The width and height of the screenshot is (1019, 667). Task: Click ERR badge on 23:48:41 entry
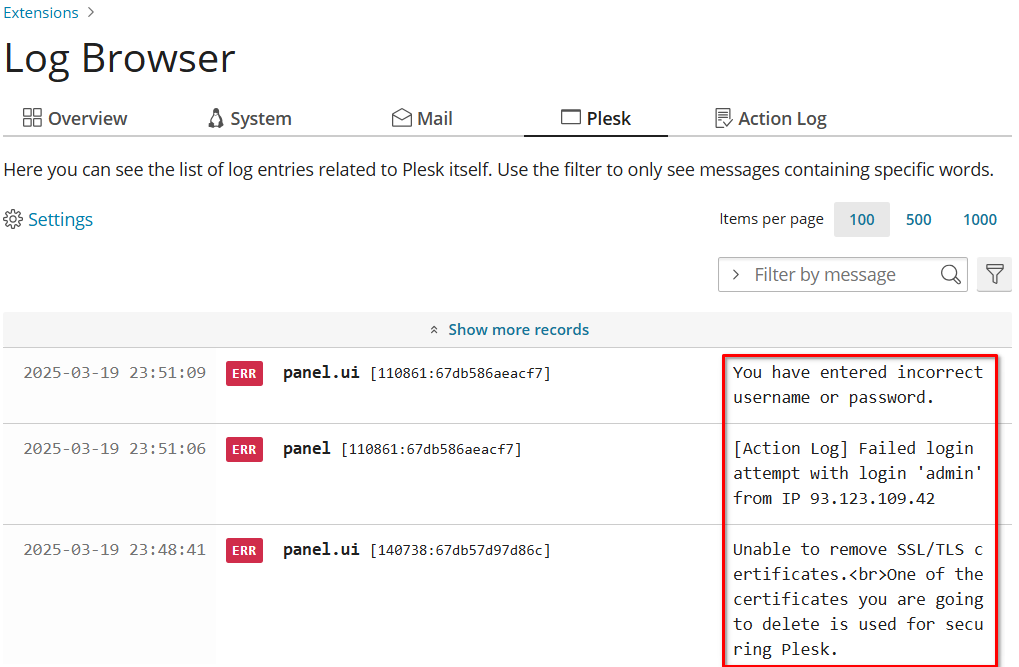coord(244,551)
